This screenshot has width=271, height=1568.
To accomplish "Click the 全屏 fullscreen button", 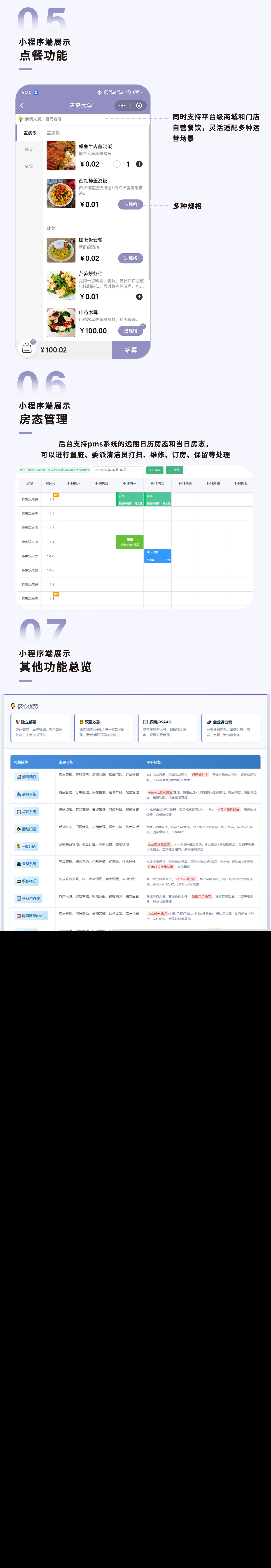I will (175, 470).
